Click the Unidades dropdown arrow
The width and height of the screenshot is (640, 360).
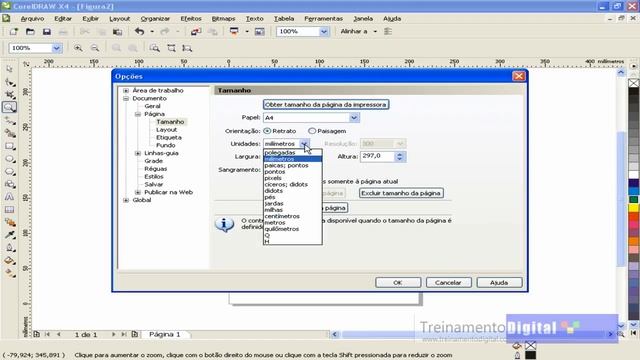click(304, 144)
